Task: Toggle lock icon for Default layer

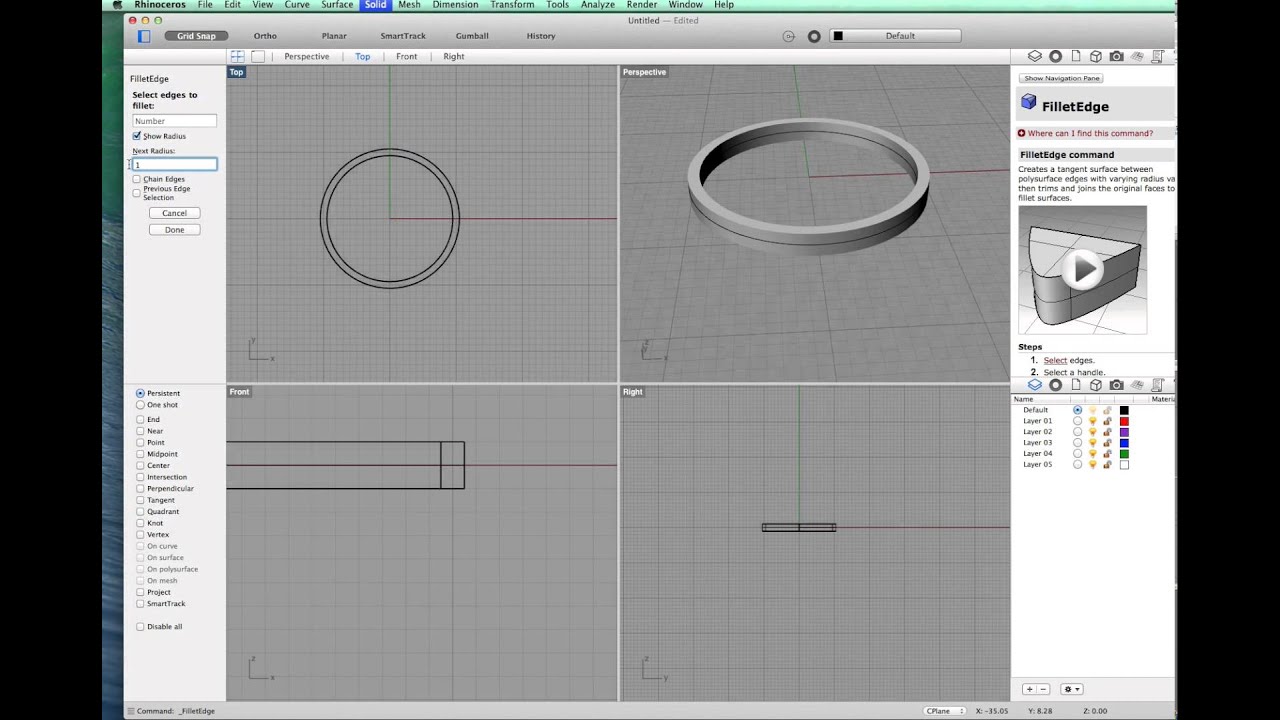Action: point(1107,410)
